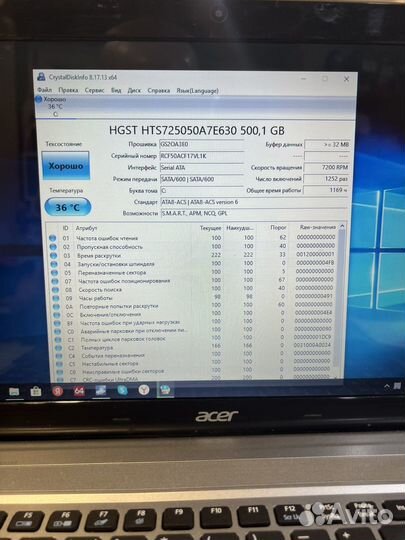Image resolution: width=405 pixels, height=540 pixels.
Task: Select the Пропускная способность attribute
Action: tap(110, 247)
